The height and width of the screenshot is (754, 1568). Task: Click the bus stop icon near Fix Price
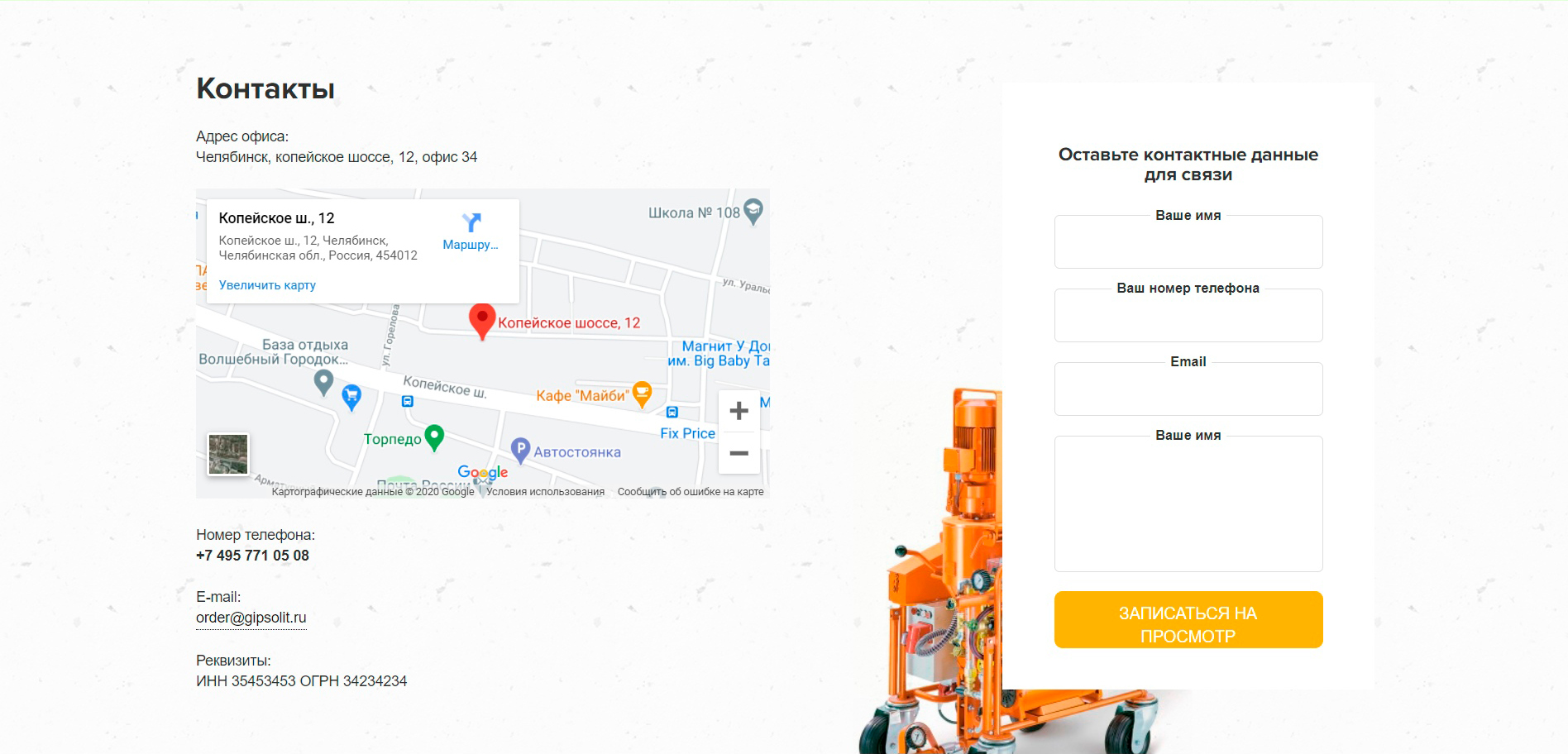[x=672, y=412]
